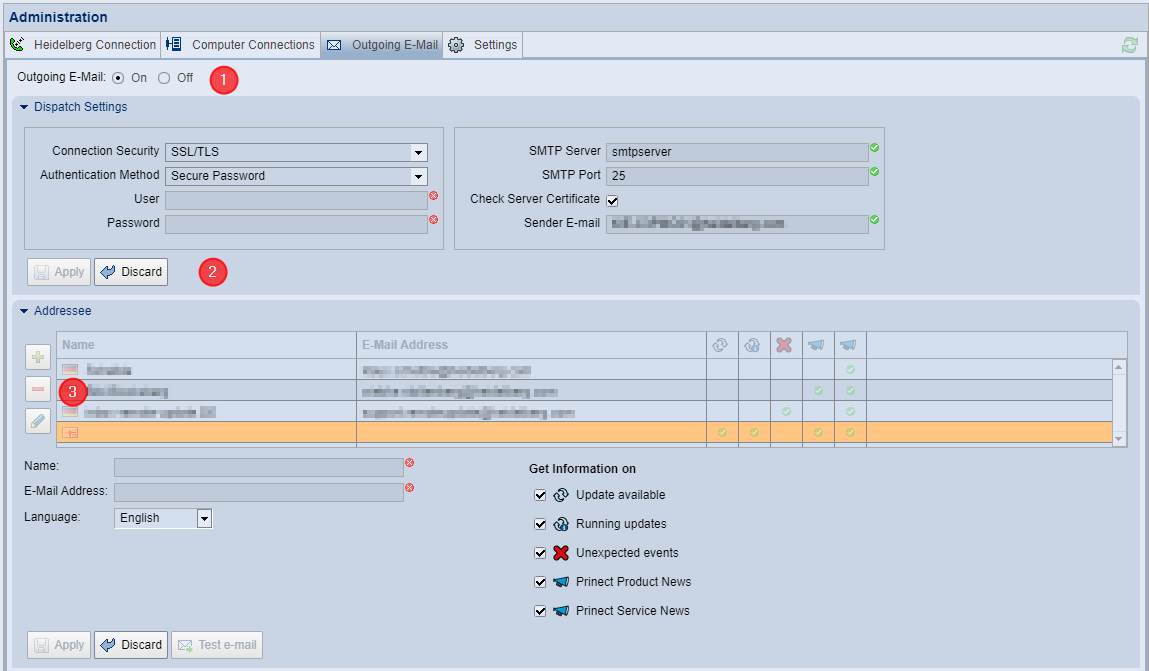The width and height of the screenshot is (1149, 671).
Task: Click the minus icon to remove addressee
Action: coord(38,389)
